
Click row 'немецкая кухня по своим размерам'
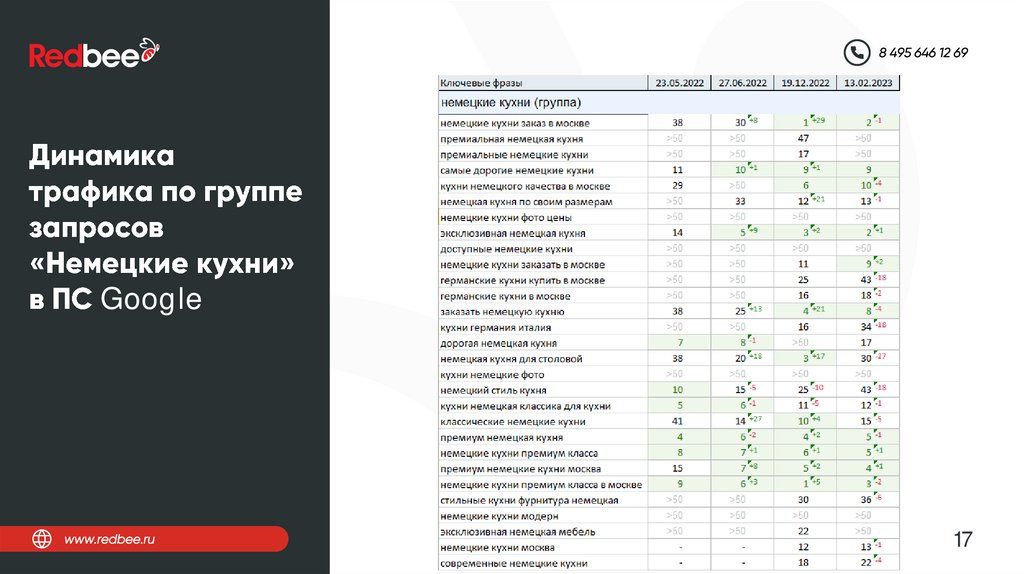coord(669,201)
